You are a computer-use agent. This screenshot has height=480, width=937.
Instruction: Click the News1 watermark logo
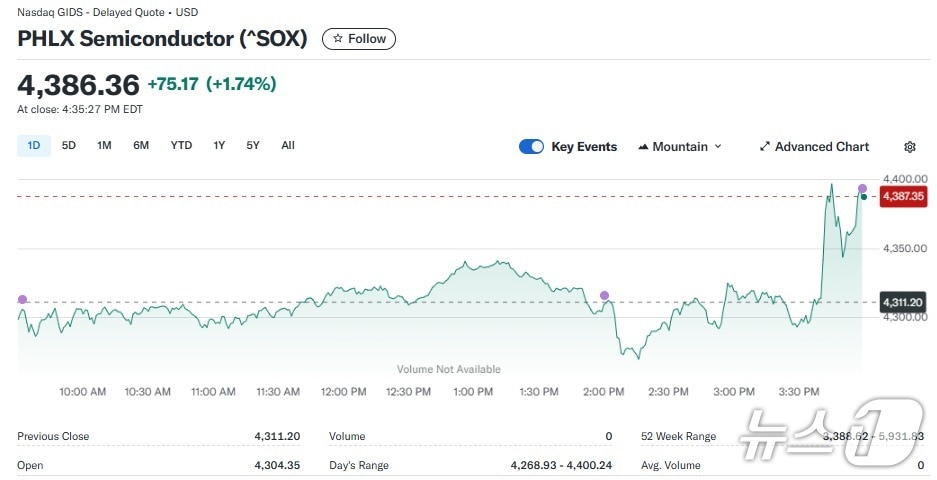point(830,433)
